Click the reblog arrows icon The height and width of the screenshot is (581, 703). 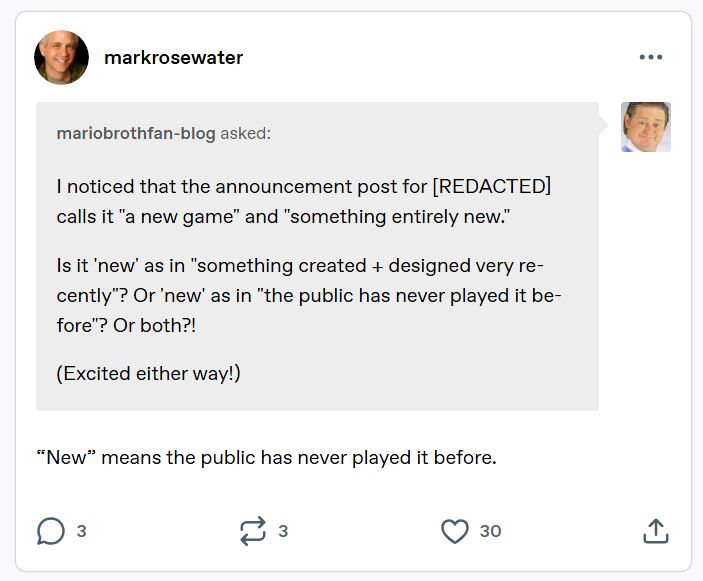[x=253, y=531]
